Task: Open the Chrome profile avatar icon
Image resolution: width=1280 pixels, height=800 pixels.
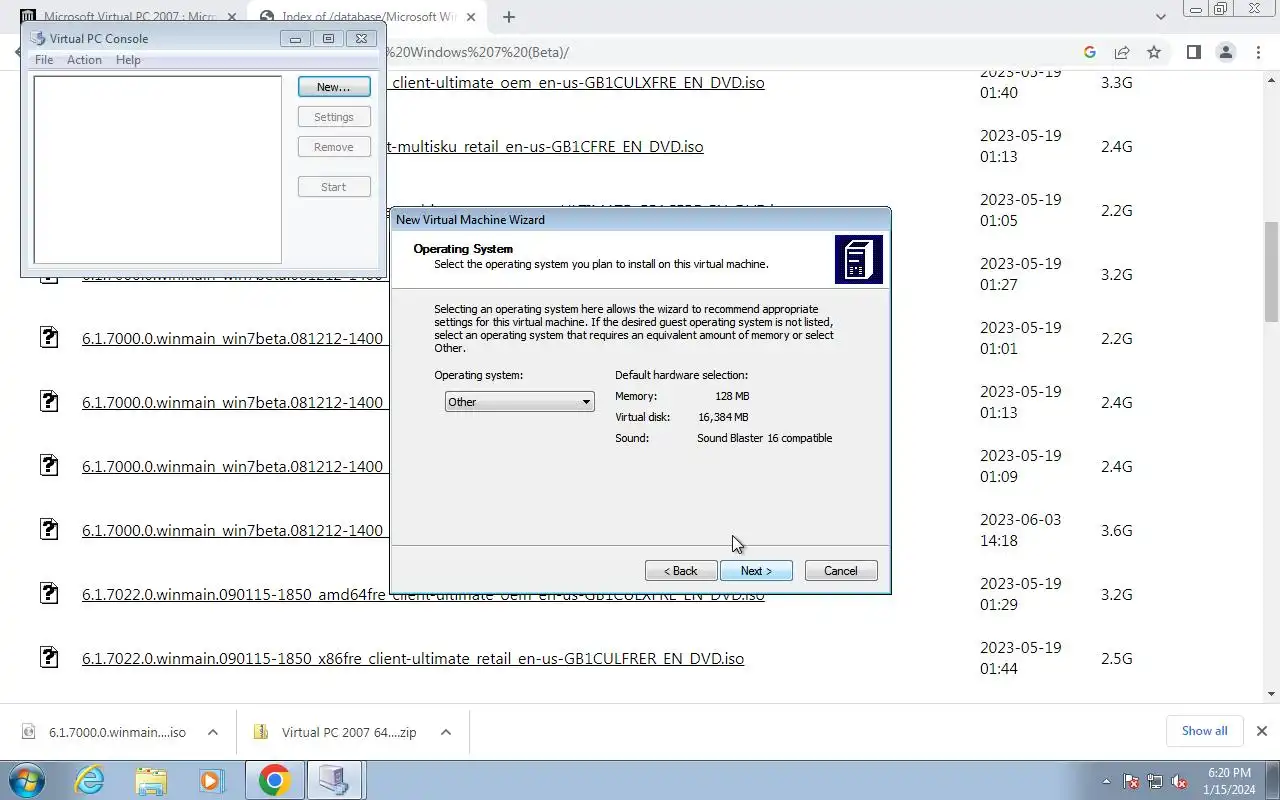Action: (1226, 52)
